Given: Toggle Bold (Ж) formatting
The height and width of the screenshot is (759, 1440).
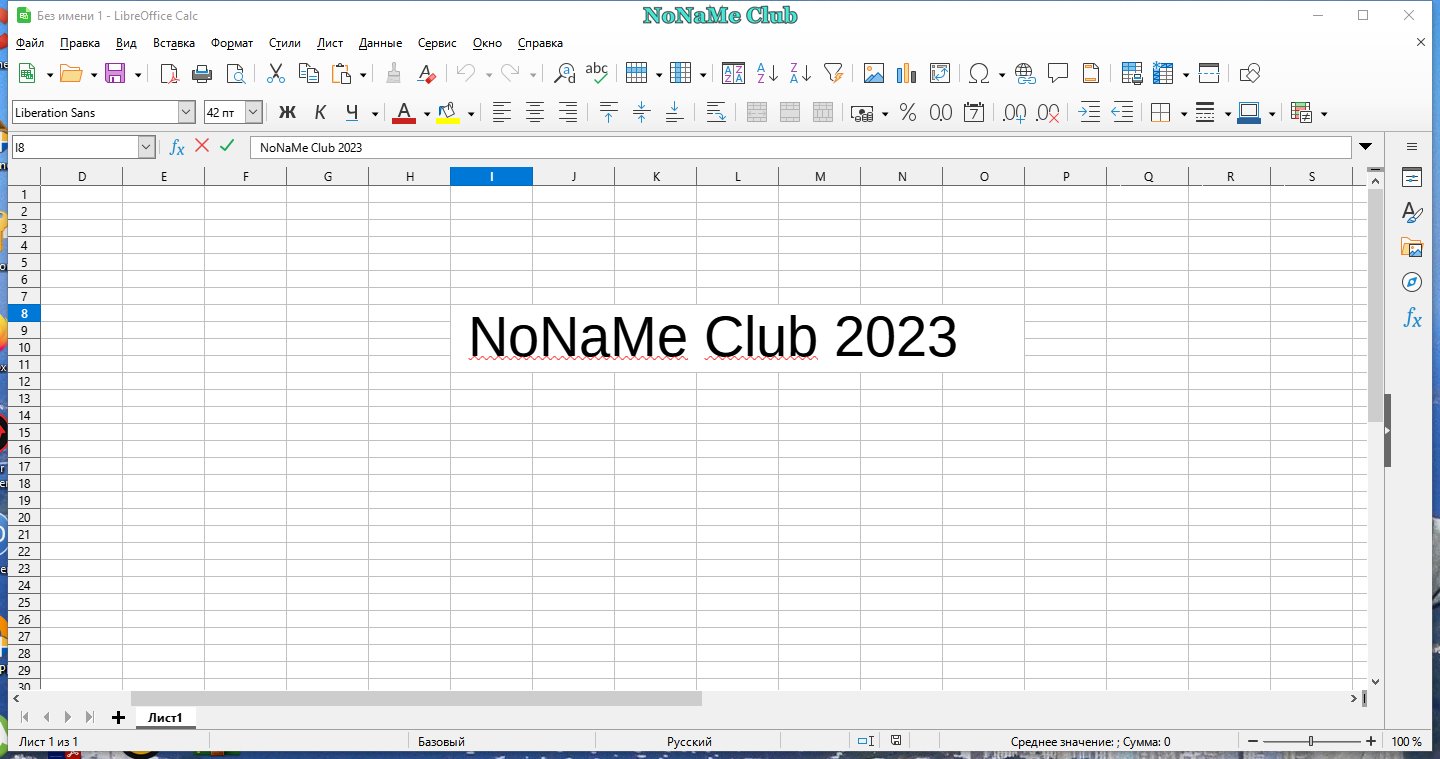Looking at the screenshot, I should coord(287,113).
